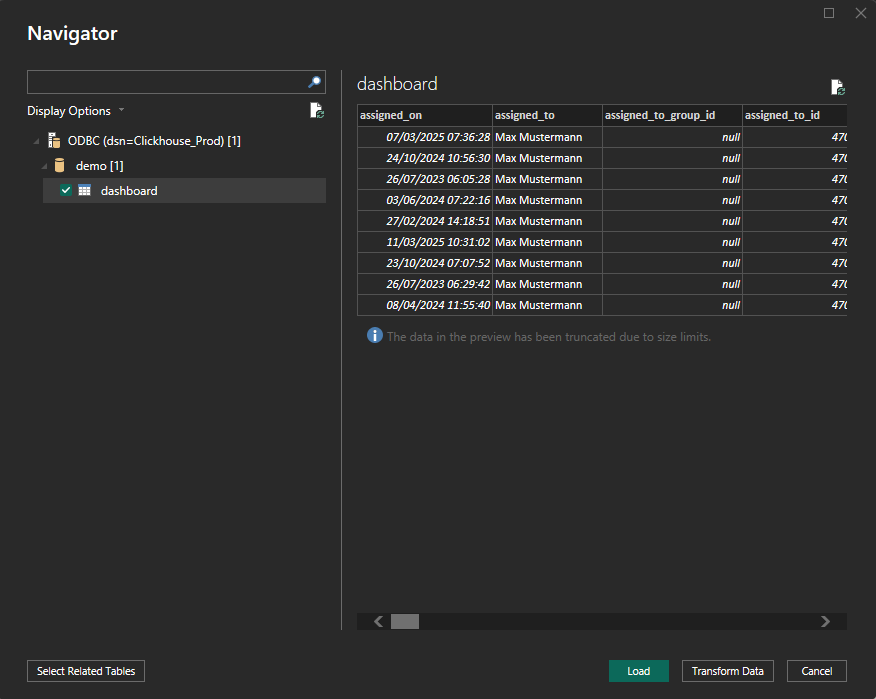
Task: Click the cell 03/06/2024 07:22:16
Action: [x=425, y=200]
